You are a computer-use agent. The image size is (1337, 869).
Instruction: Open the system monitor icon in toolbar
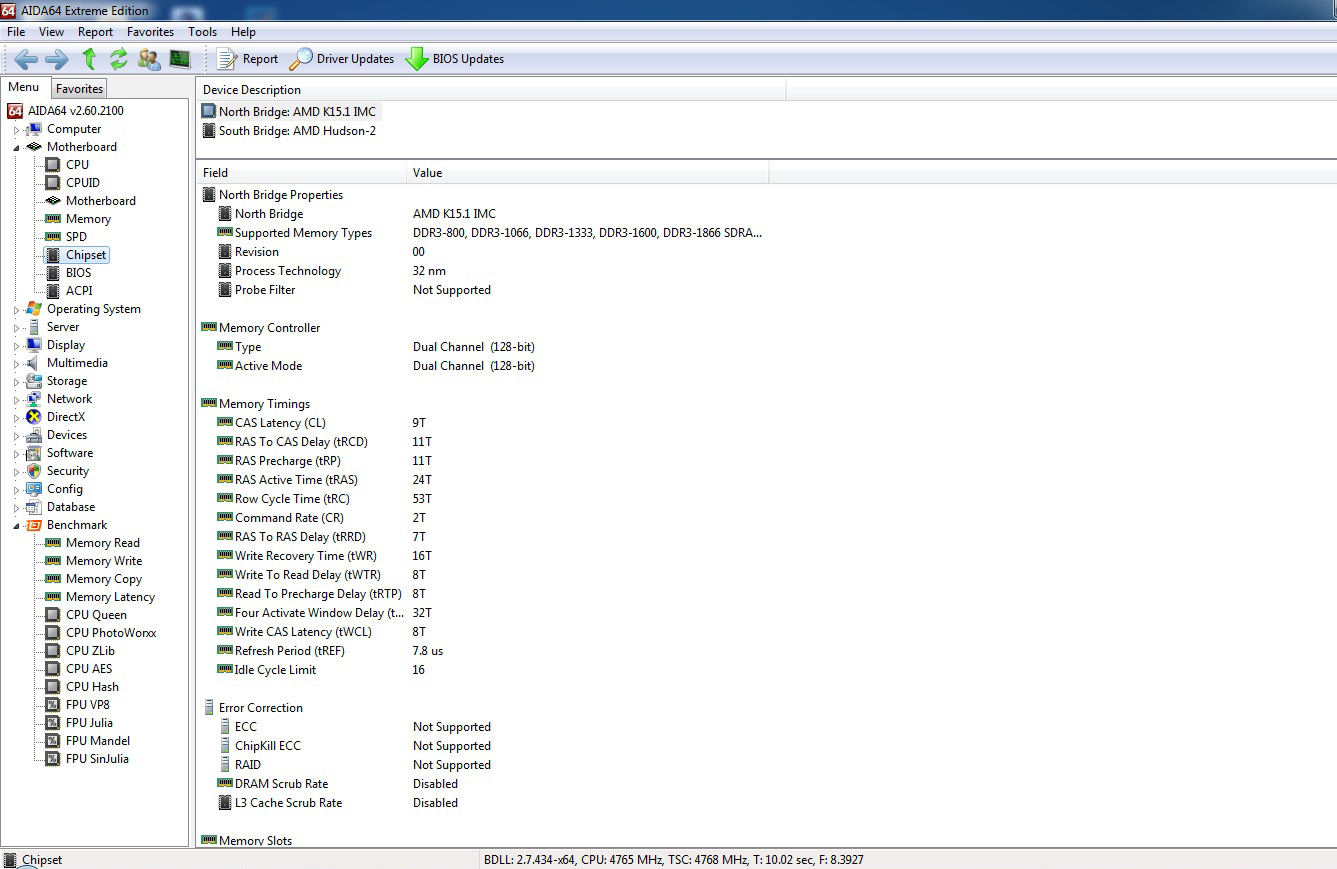(x=180, y=59)
